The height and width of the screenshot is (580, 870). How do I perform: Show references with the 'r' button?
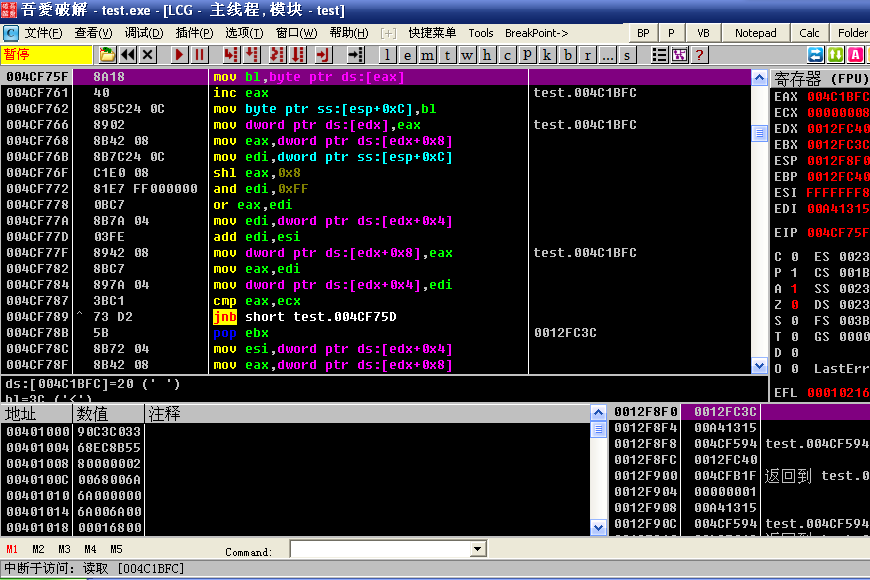[587, 54]
